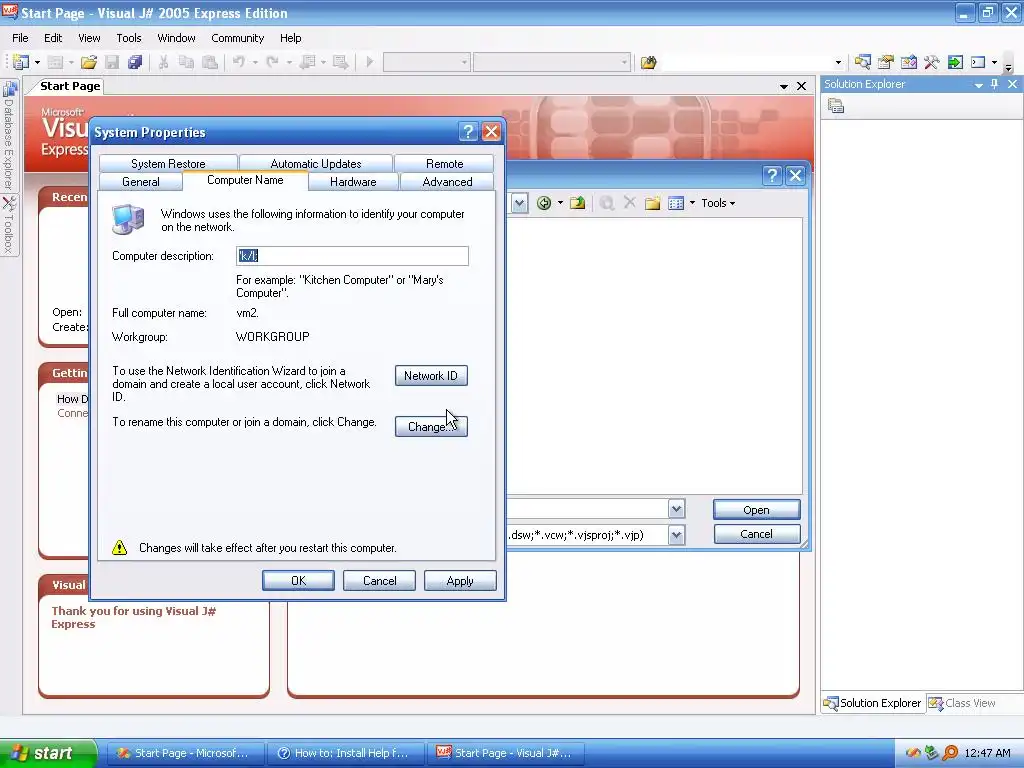
Task: Click the New Project toolbar icon
Action: pyautogui.click(x=21, y=63)
